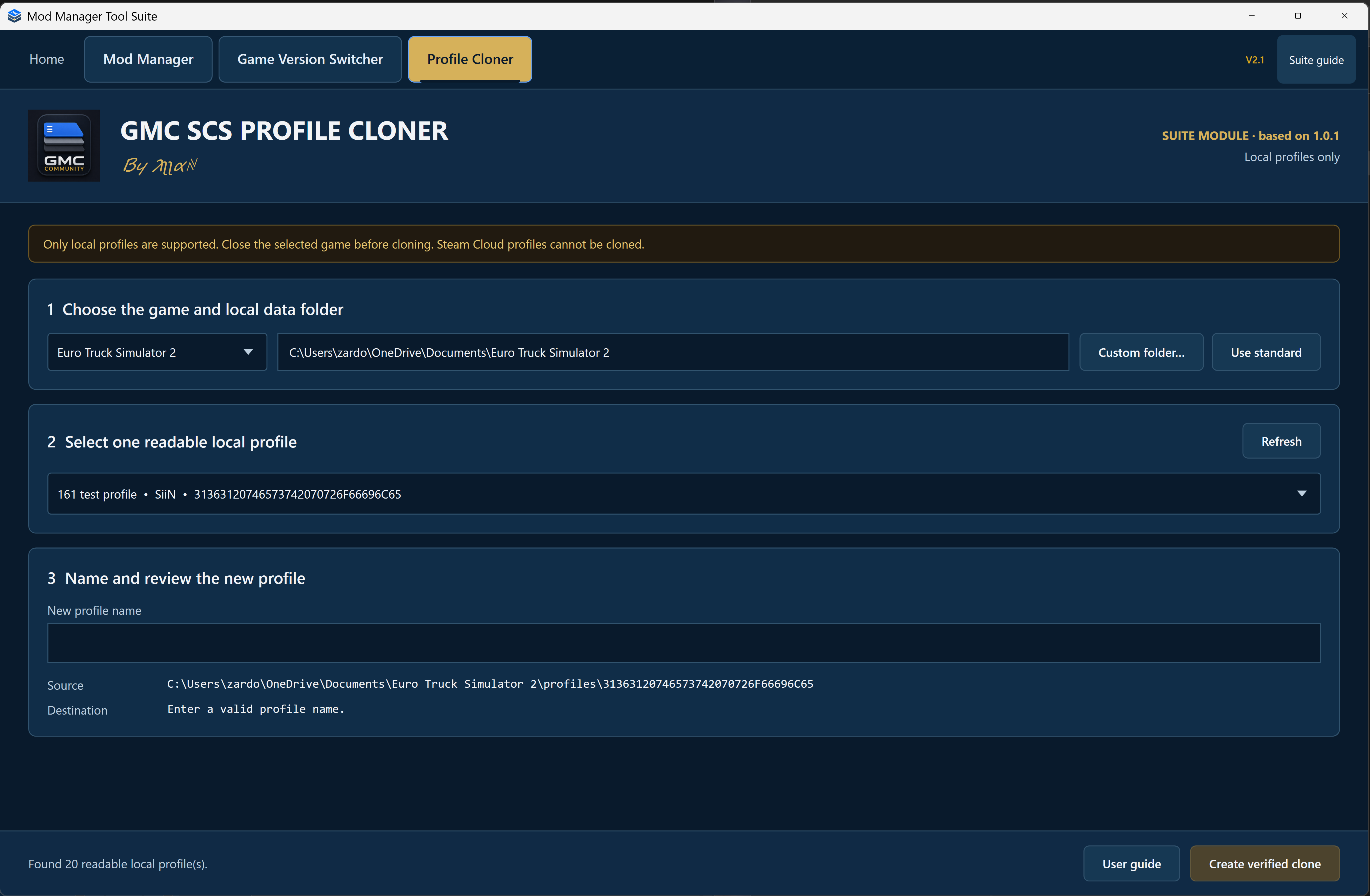Click the New profile name input field
Screen dimensions: 1370x896
(x=684, y=643)
